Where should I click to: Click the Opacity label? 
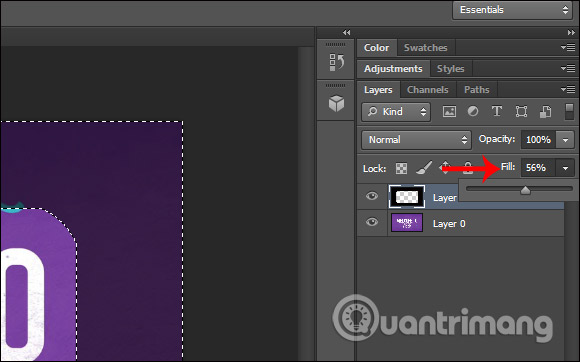click(497, 139)
